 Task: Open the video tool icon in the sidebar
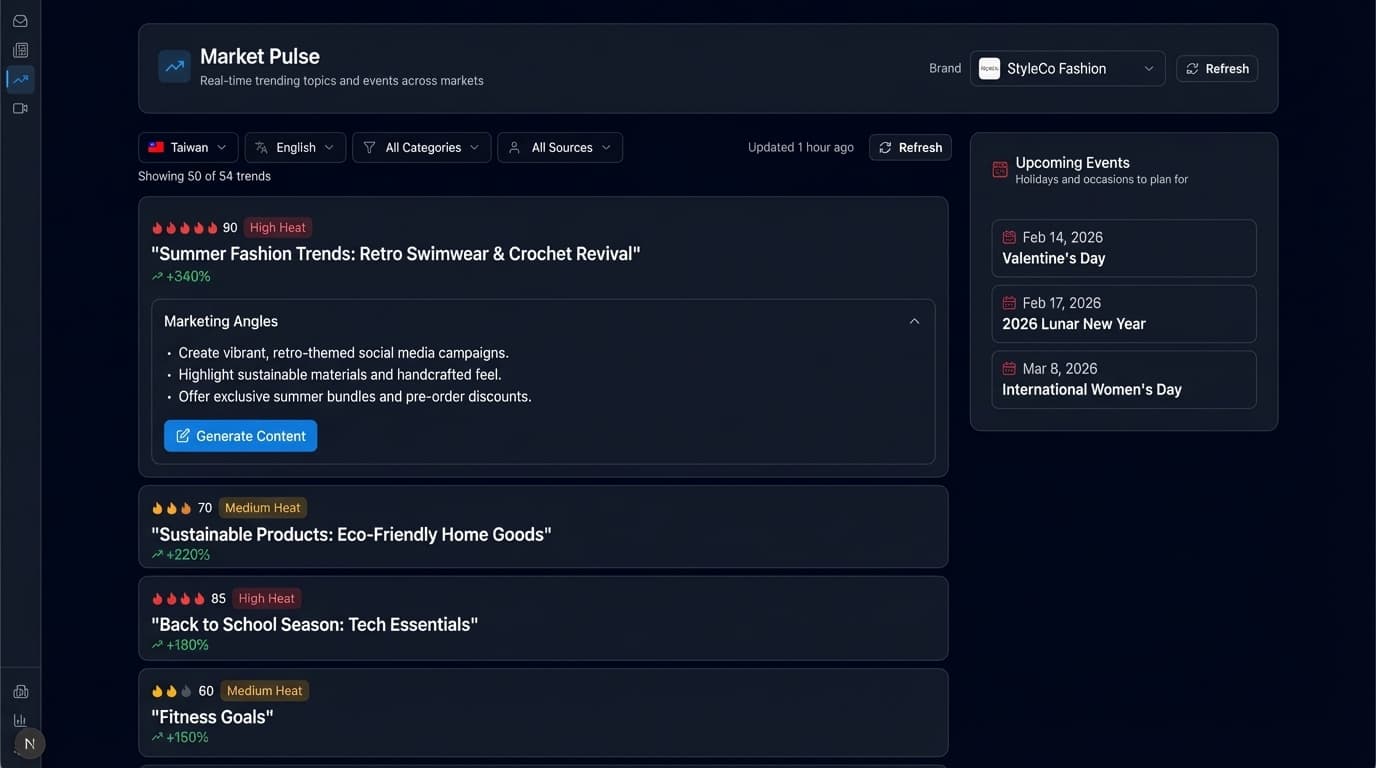click(x=19, y=108)
